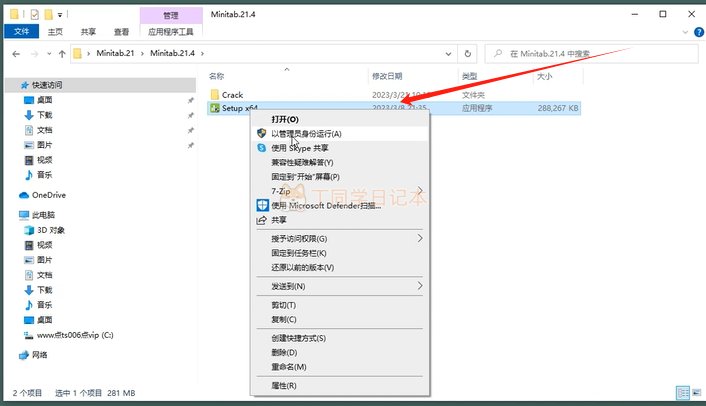Choose 属性(R) in the context menu
Image resolution: width=706 pixels, height=406 pixels.
(339, 386)
